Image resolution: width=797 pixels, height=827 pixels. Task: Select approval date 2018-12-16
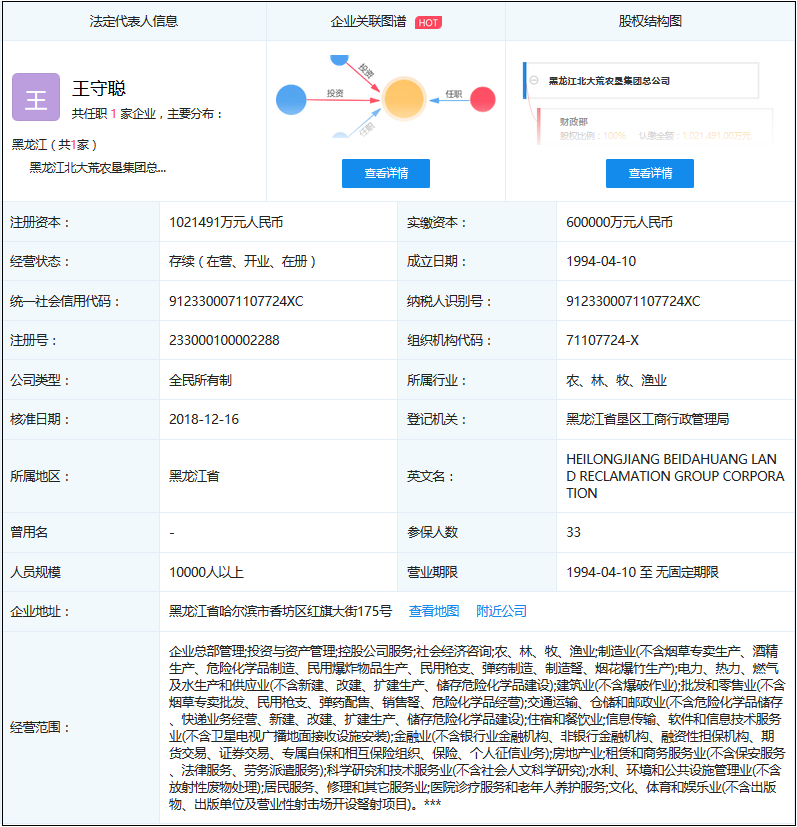(x=204, y=419)
